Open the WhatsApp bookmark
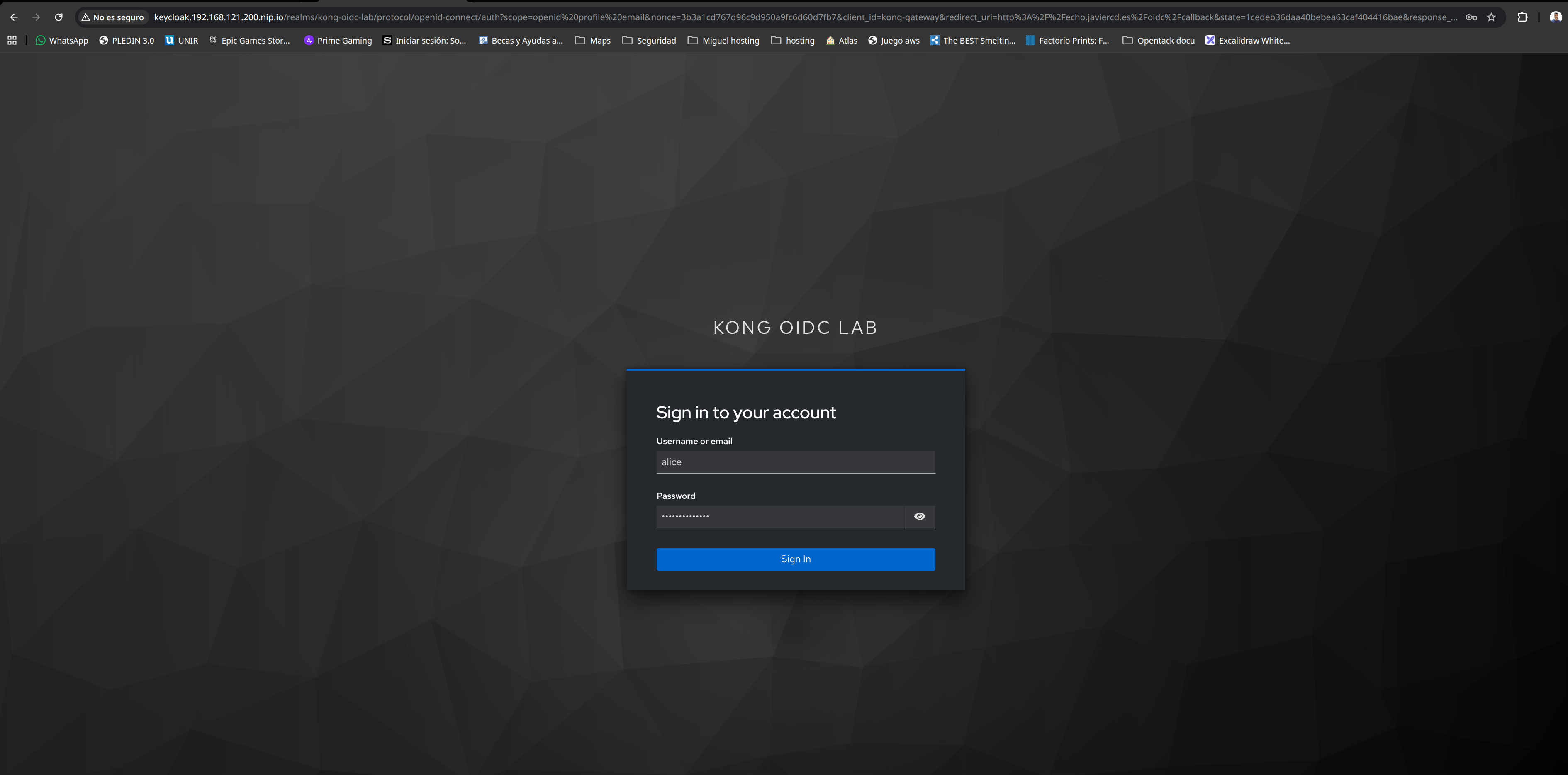The height and width of the screenshot is (775, 1568). (x=62, y=40)
